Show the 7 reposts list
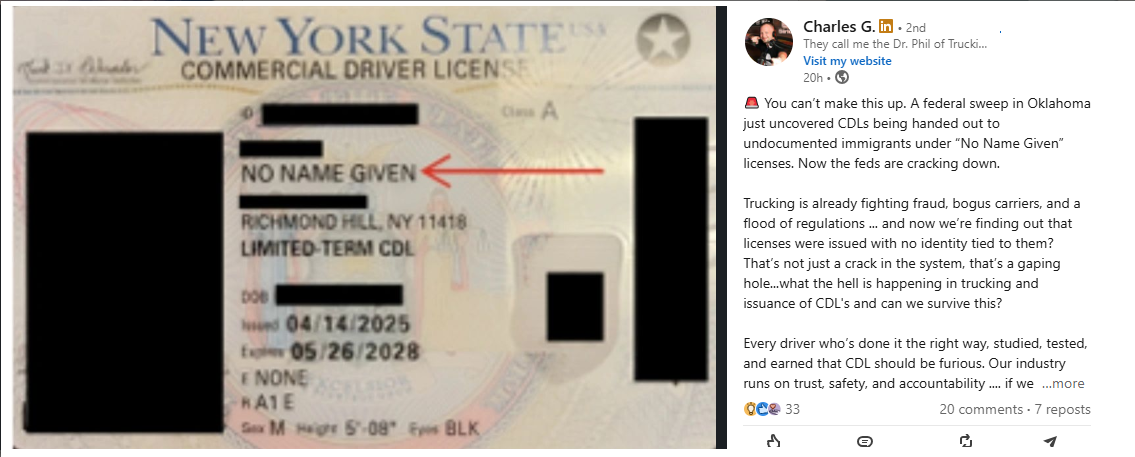The image size is (1135, 457). click(1063, 409)
